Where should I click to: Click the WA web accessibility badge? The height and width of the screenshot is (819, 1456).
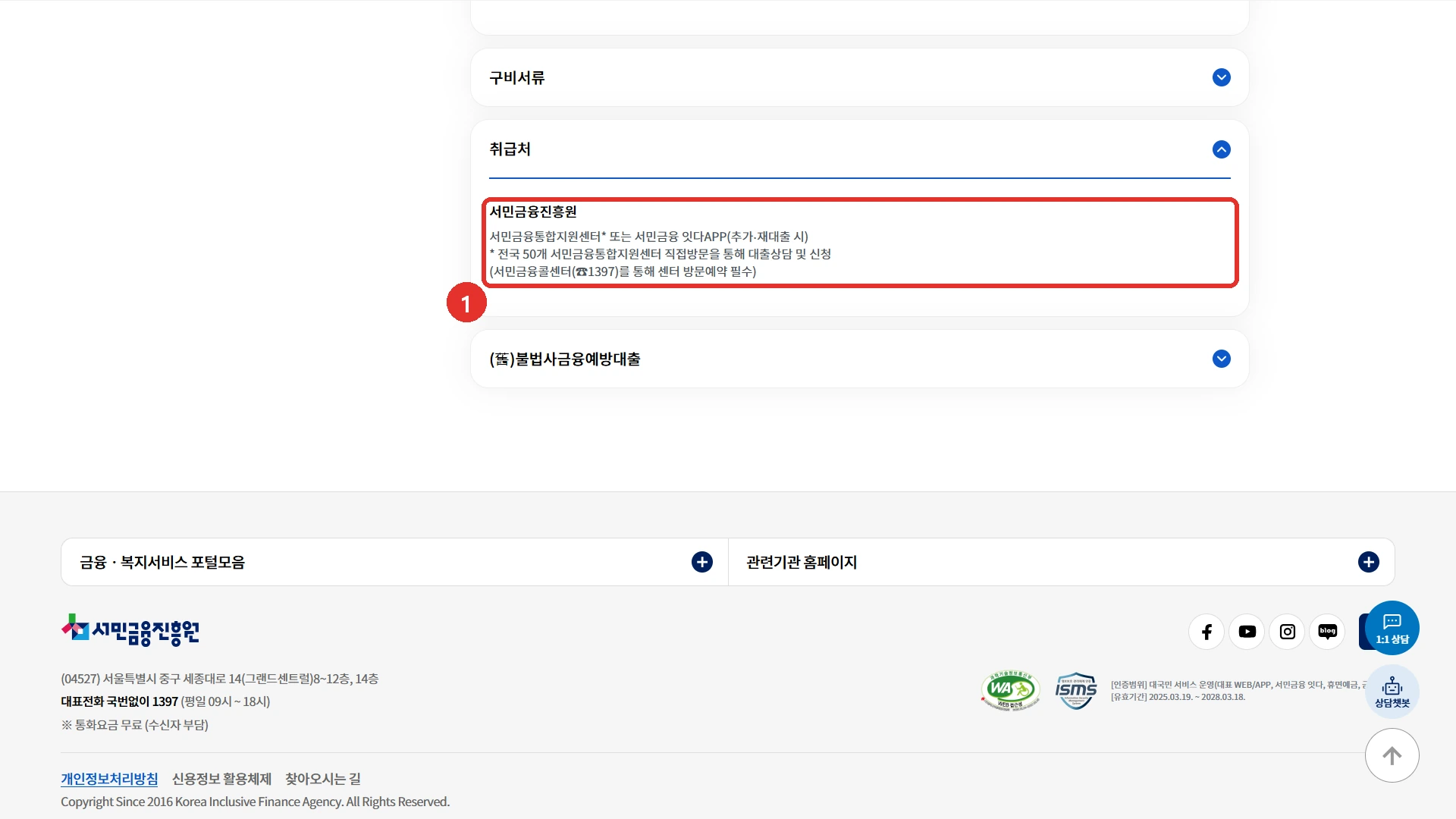click(x=1010, y=690)
